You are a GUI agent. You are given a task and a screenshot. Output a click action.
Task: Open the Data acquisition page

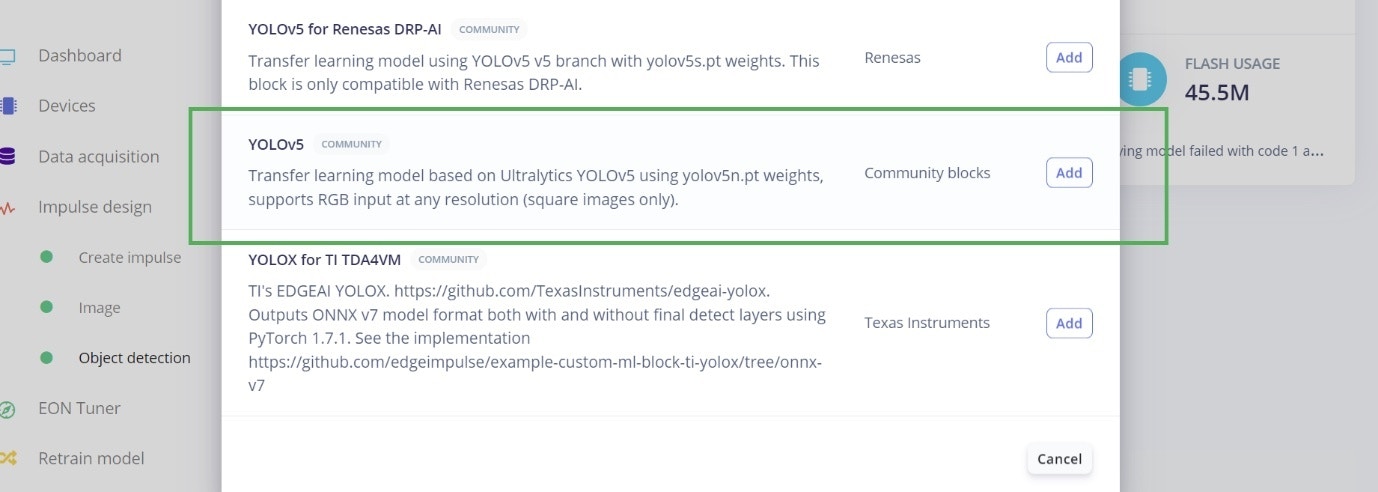pos(99,157)
